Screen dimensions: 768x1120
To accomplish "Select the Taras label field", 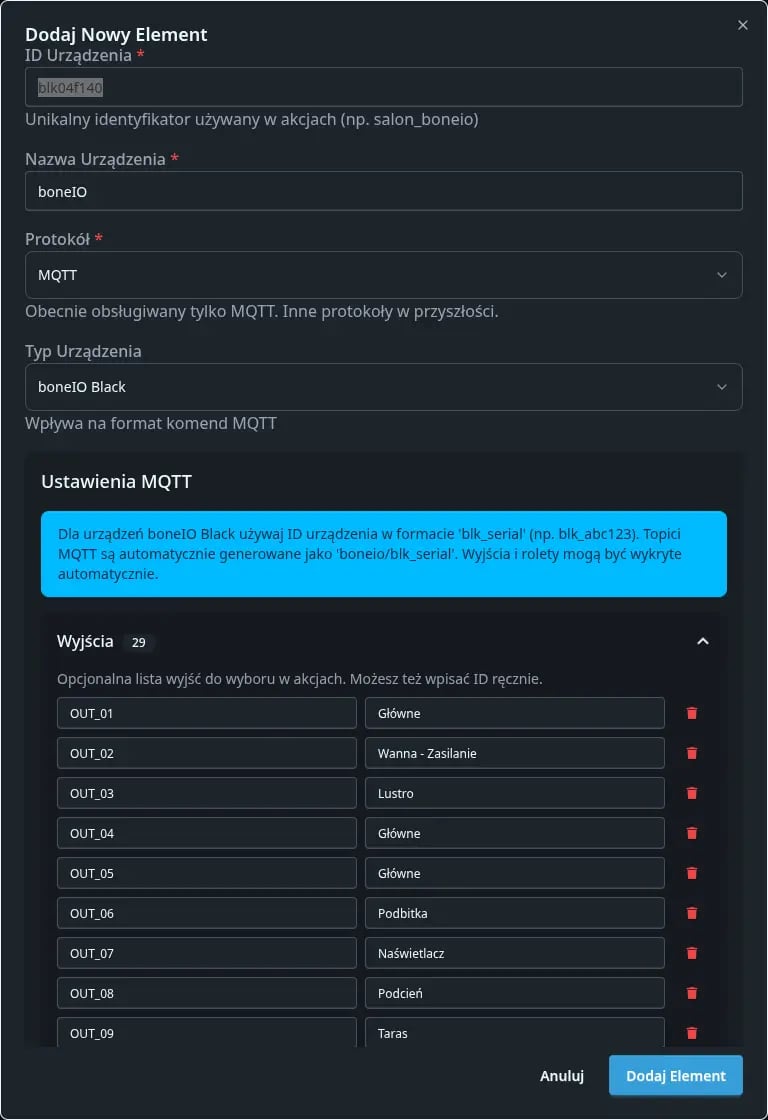I will tap(514, 1032).
